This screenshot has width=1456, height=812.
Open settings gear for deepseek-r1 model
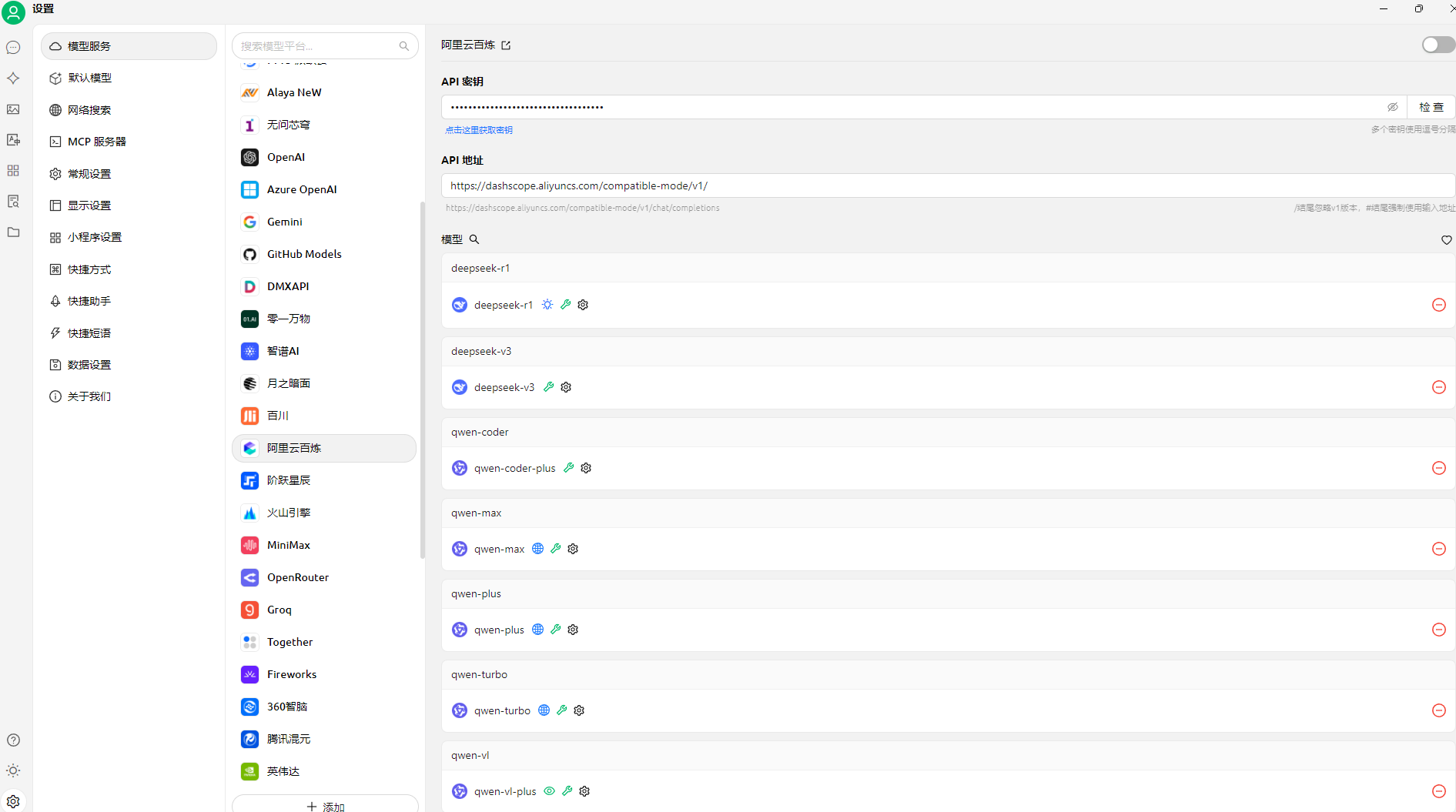click(583, 305)
